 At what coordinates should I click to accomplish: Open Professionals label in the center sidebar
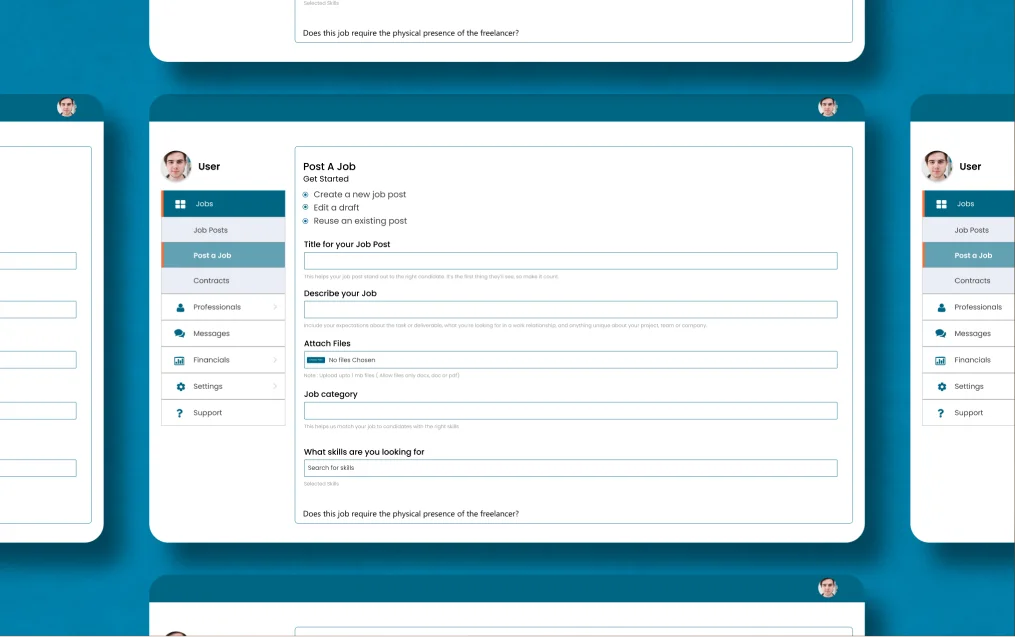pos(217,307)
